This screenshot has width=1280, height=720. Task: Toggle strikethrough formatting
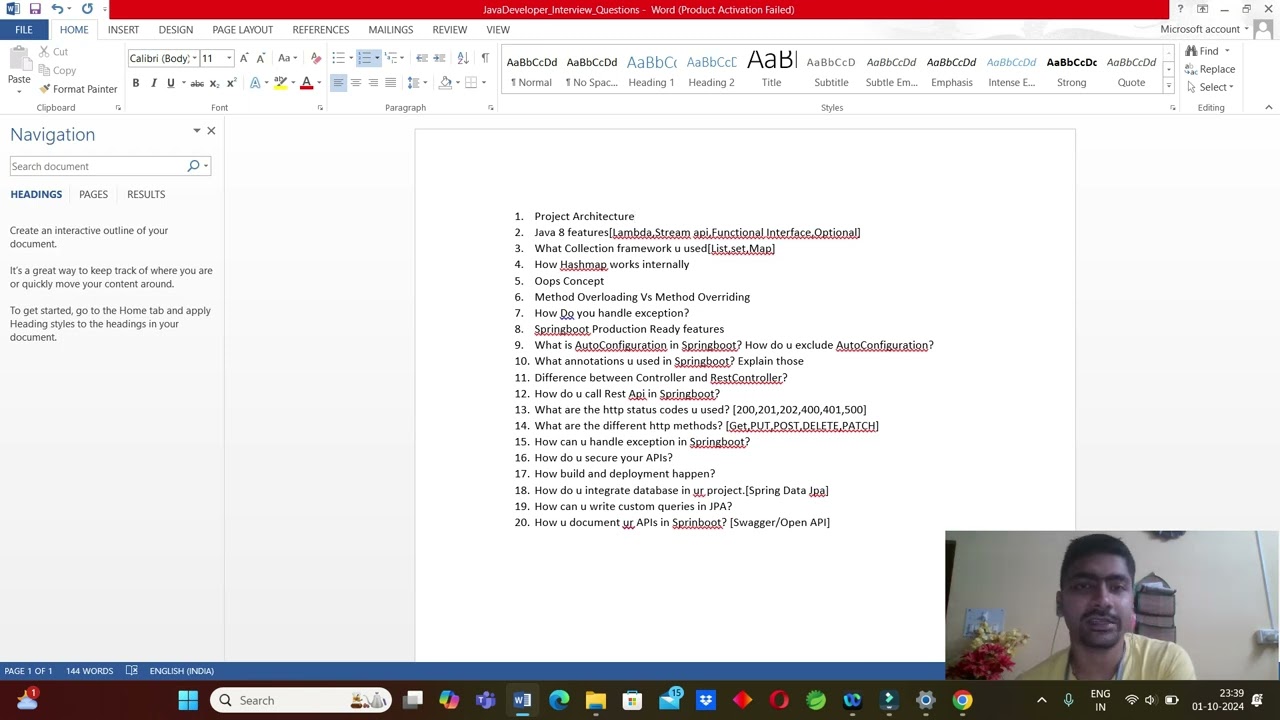click(x=197, y=83)
